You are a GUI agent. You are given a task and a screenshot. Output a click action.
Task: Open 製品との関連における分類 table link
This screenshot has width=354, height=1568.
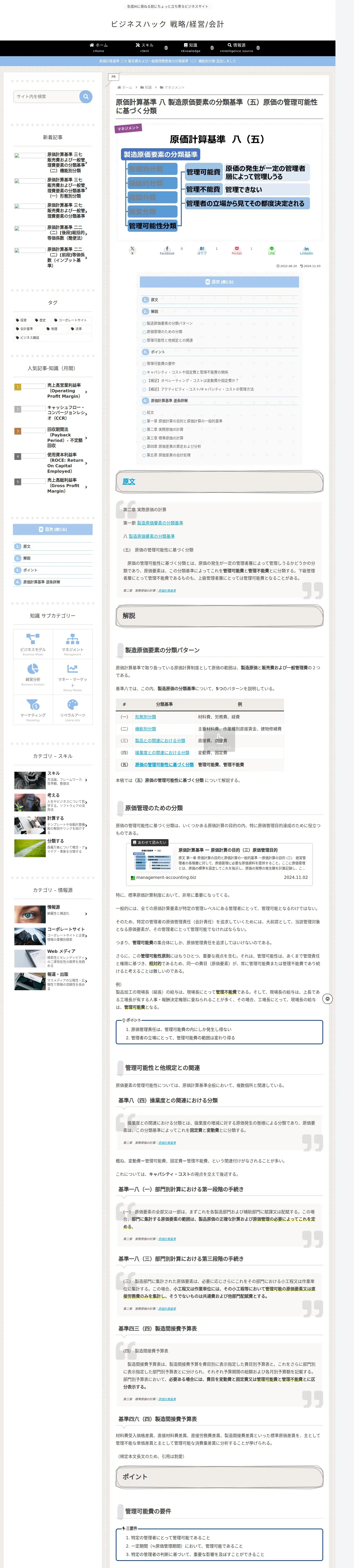(160, 741)
